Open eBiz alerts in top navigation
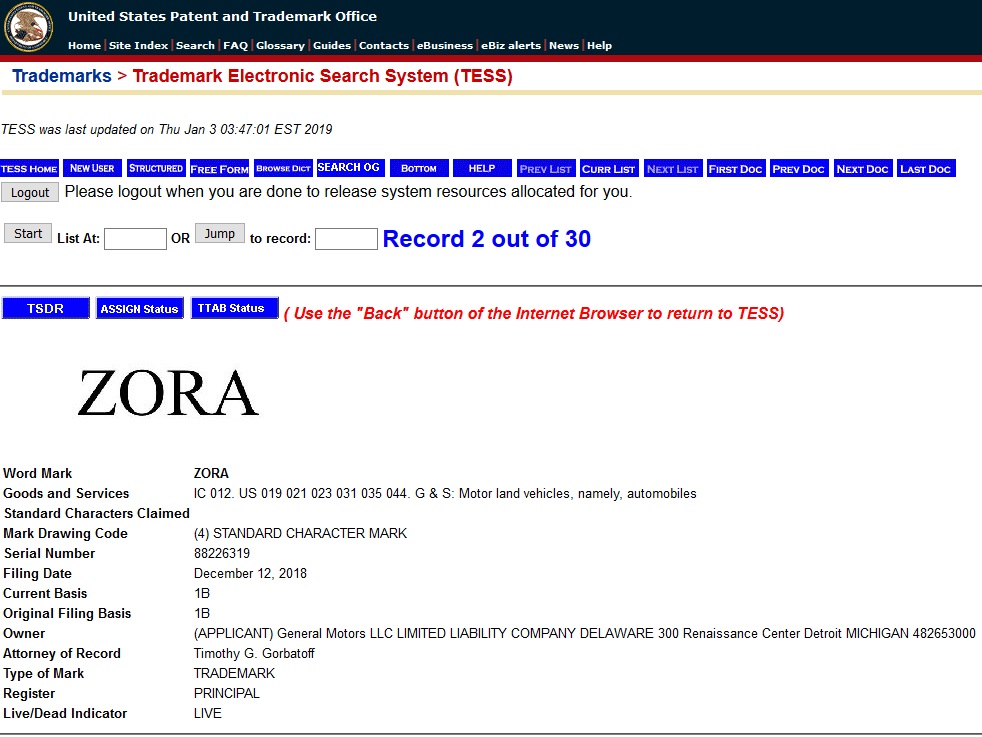Screen dimensions: 982x737 (x=512, y=46)
